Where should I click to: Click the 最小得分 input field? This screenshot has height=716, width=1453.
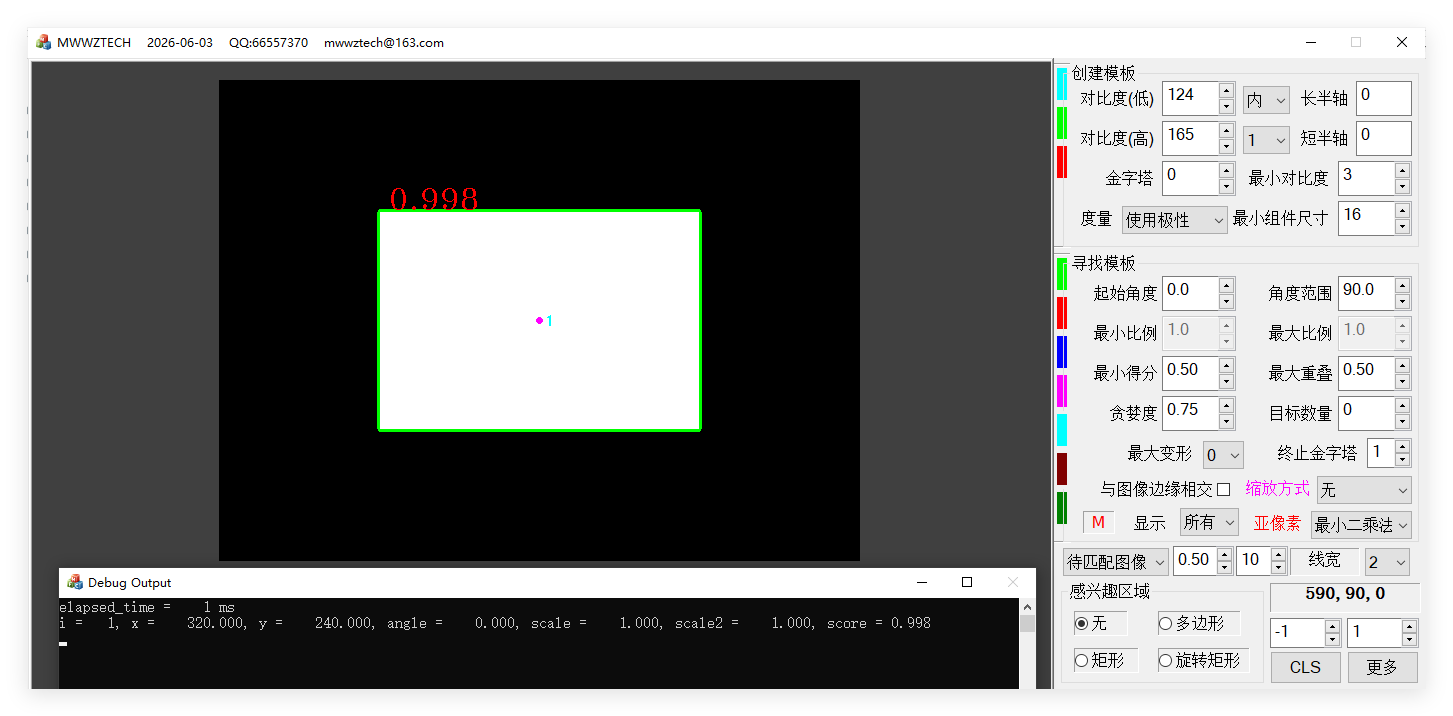(1190, 373)
